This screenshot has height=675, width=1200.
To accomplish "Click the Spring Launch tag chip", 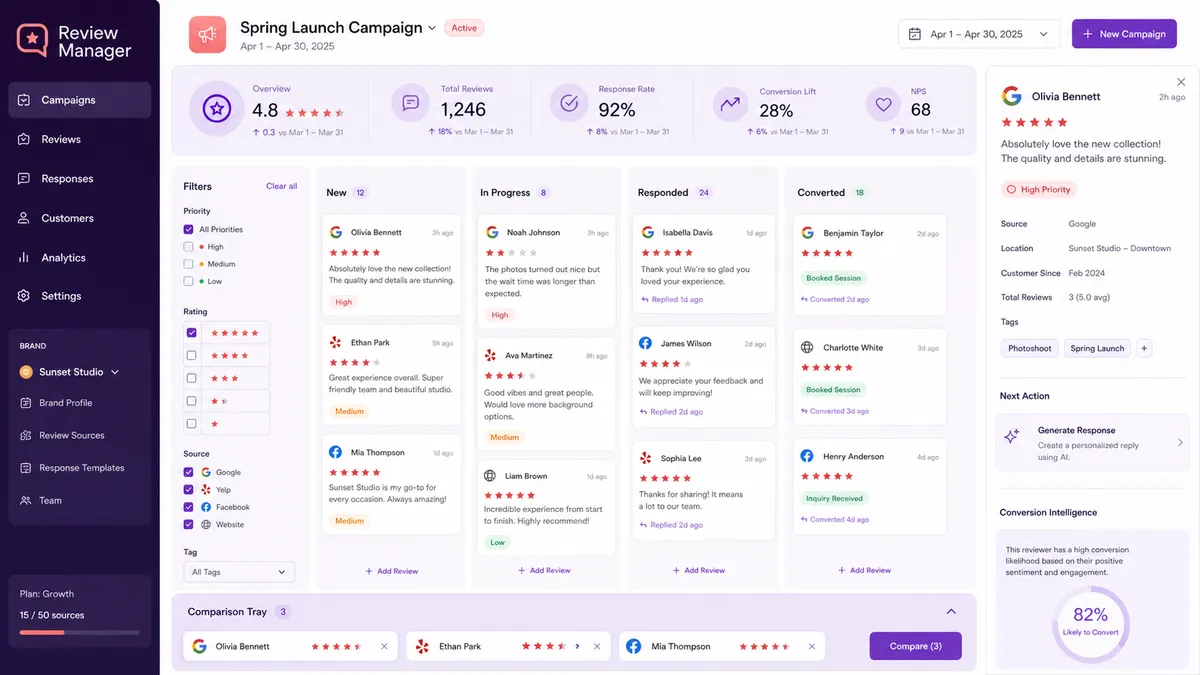I will [1097, 348].
